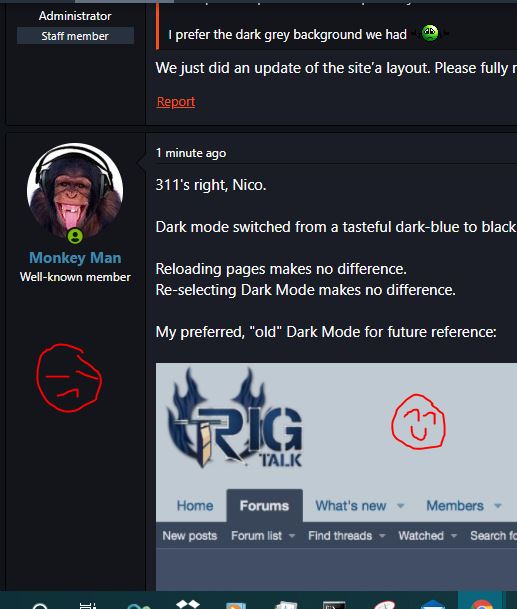517x609 pixels.
Task: Select the Forums tab in embedded screenshot
Action: 265,506
